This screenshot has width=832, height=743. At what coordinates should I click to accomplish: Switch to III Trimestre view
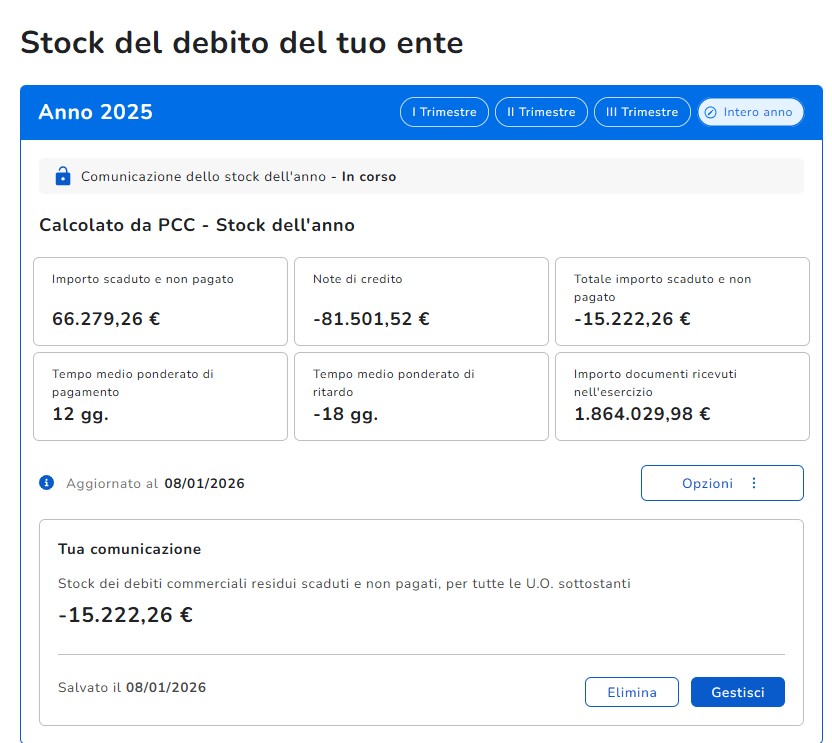(642, 112)
